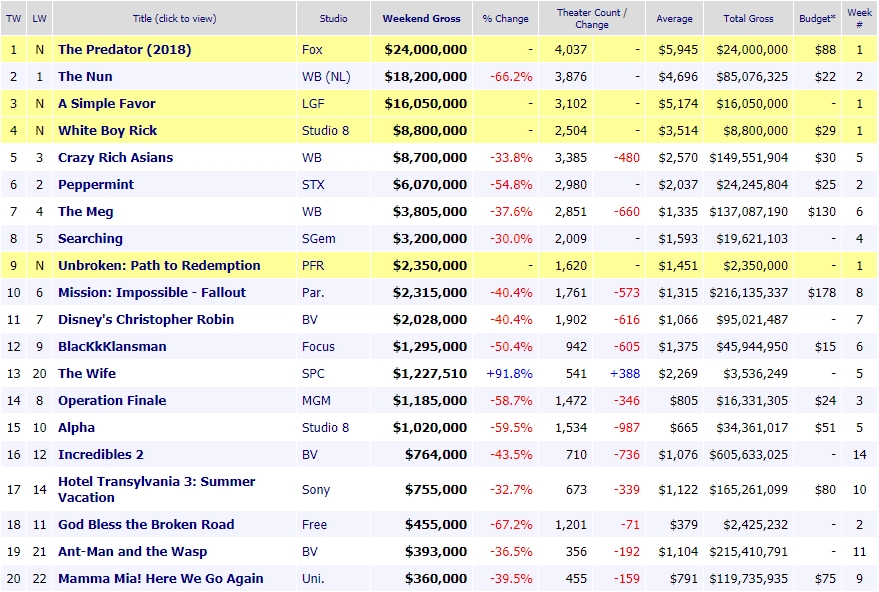This screenshot has width=879, height=592.
Task: Select Focus studio in BlacKkKlansman row
Action: pyautogui.click(x=318, y=346)
